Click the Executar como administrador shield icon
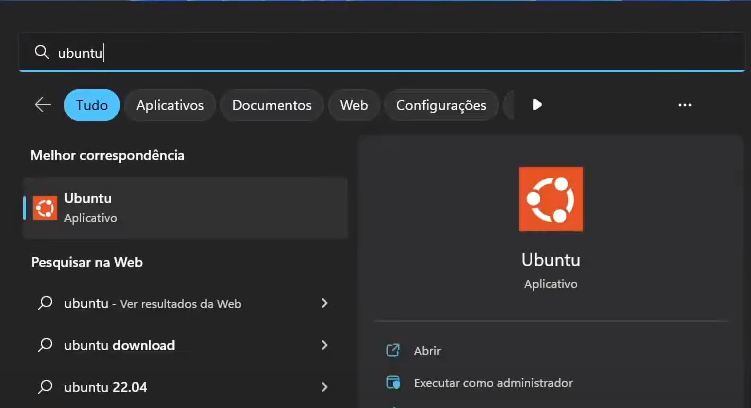This screenshot has height=408, width=751. click(393, 383)
